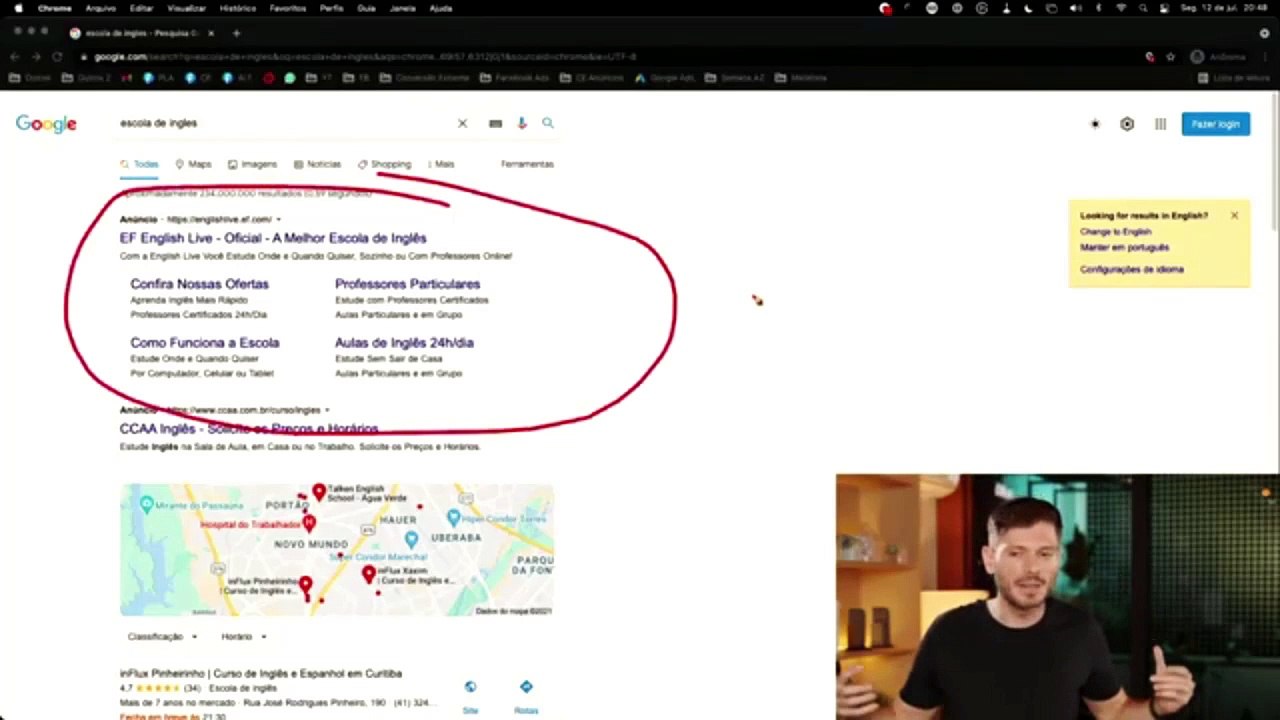Viewport: 1280px width, 720px height.
Task: Bookmark this page with the star icon
Action: pyautogui.click(x=1170, y=57)
